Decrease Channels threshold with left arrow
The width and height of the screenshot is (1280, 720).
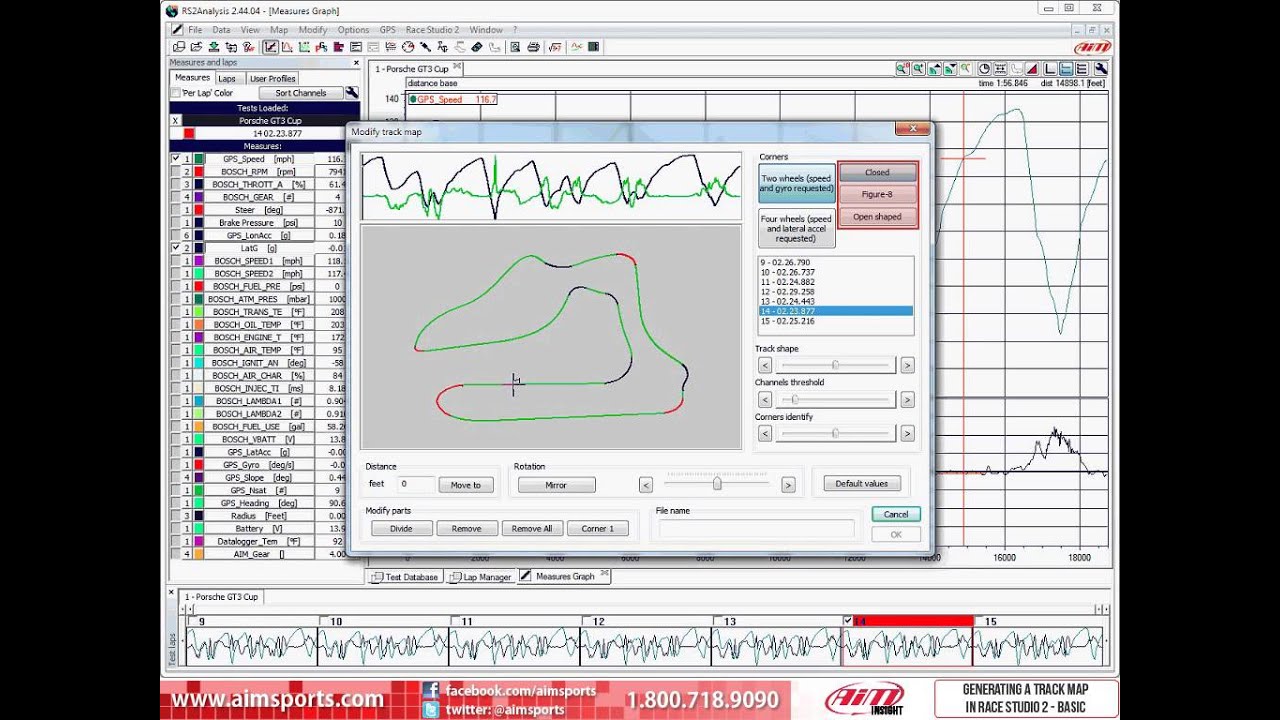click(x=765, y=399)
